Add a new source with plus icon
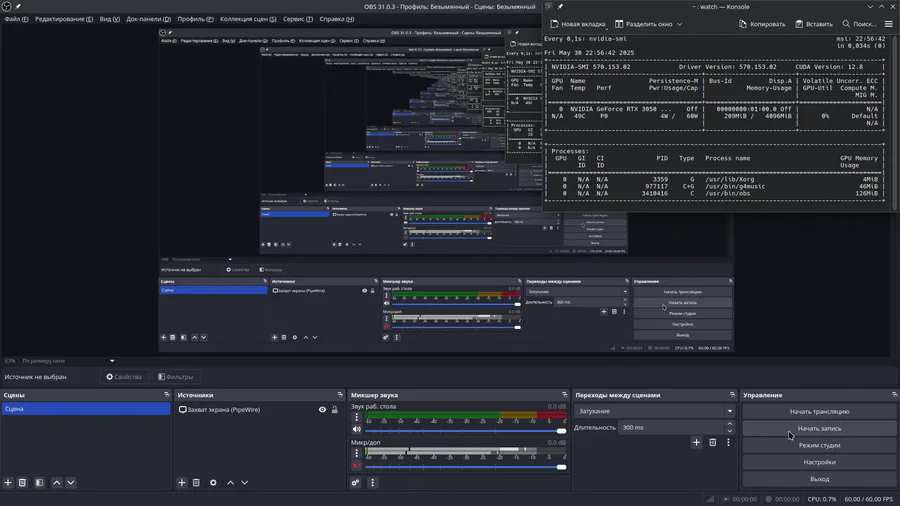900x506 pixels. (x=181, y=482)
